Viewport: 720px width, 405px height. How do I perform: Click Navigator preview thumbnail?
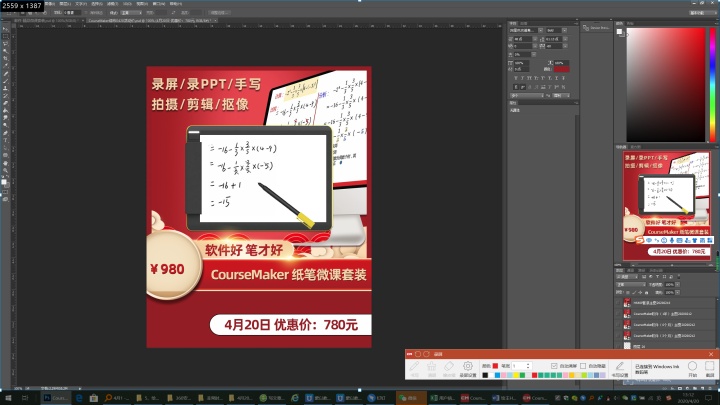pos(667,206)
